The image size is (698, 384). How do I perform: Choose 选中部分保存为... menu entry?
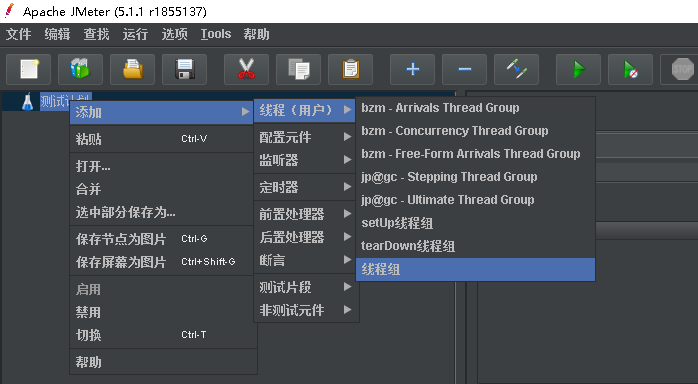[x=162, y=213]
